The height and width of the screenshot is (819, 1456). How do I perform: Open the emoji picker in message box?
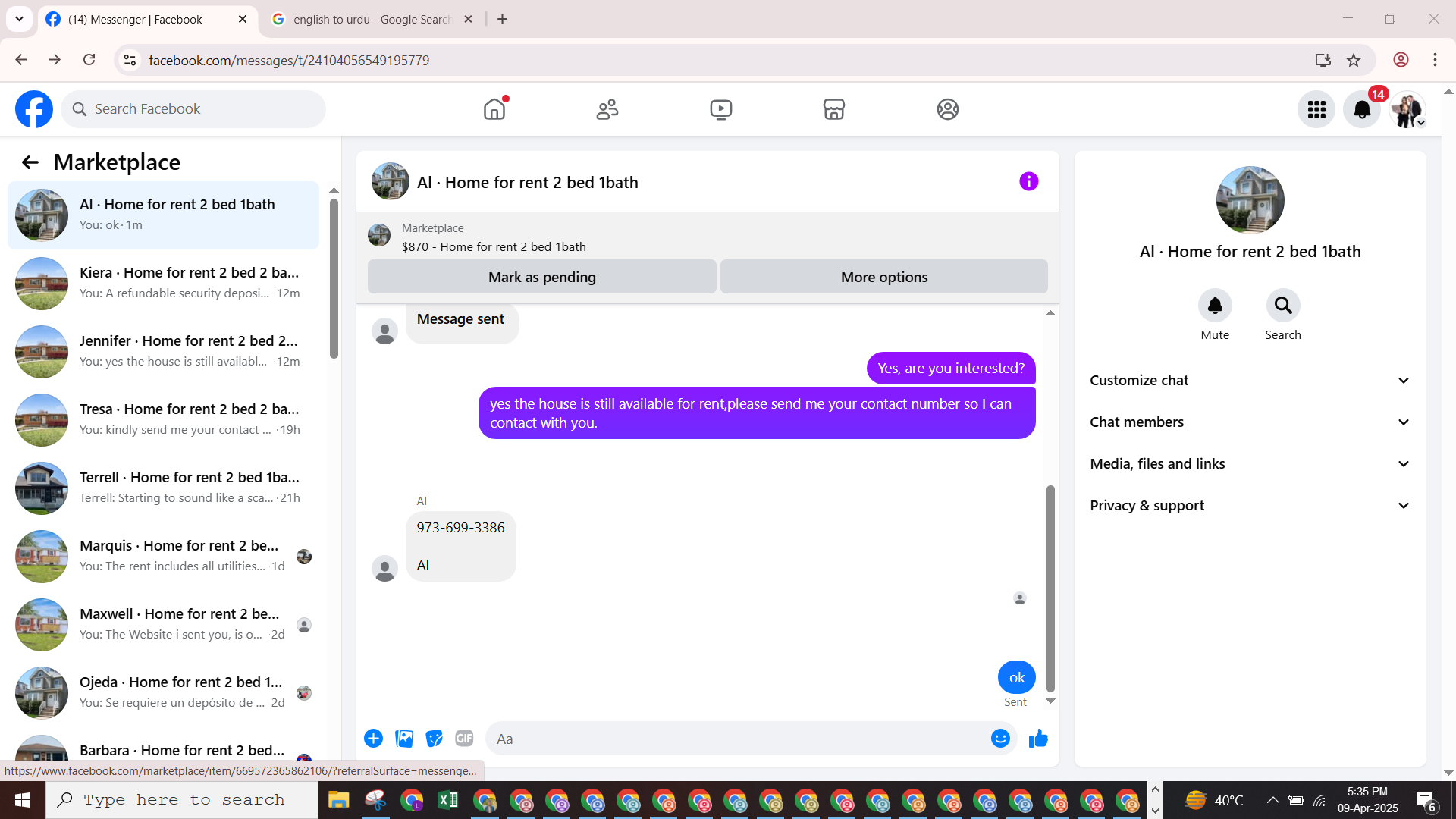coord(1000,739)
